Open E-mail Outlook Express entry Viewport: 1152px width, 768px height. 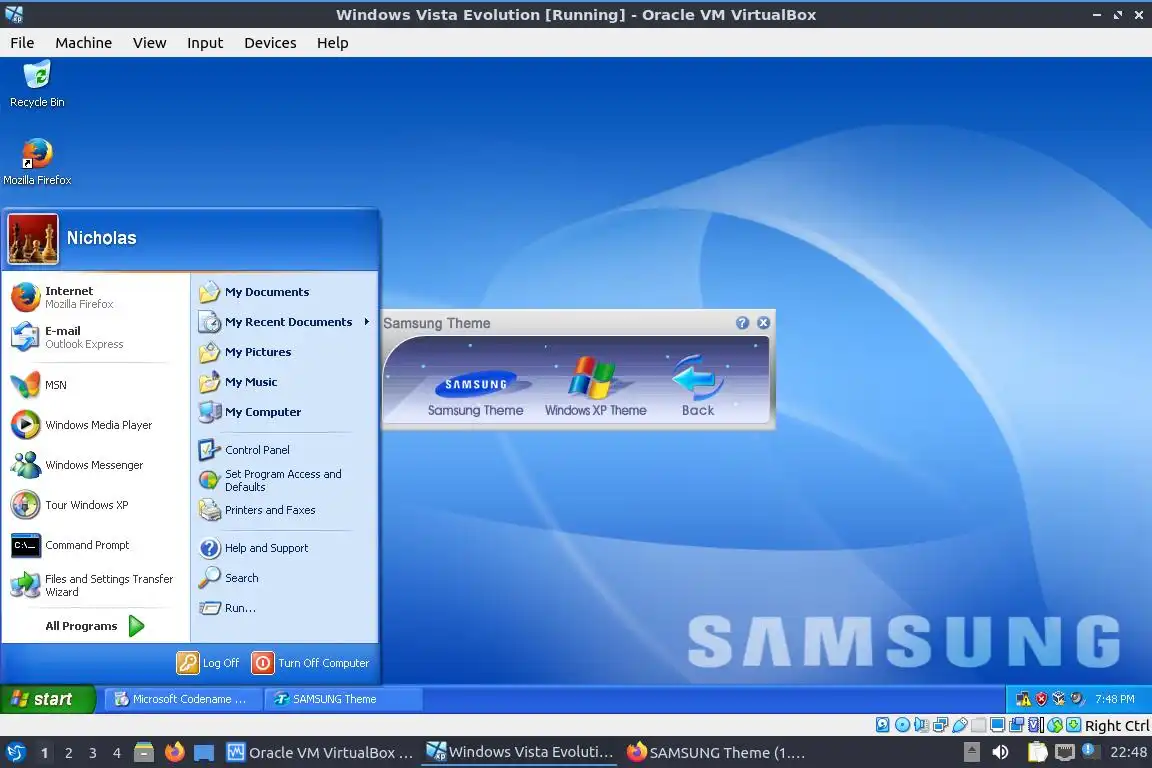click(x=96, y=337)
